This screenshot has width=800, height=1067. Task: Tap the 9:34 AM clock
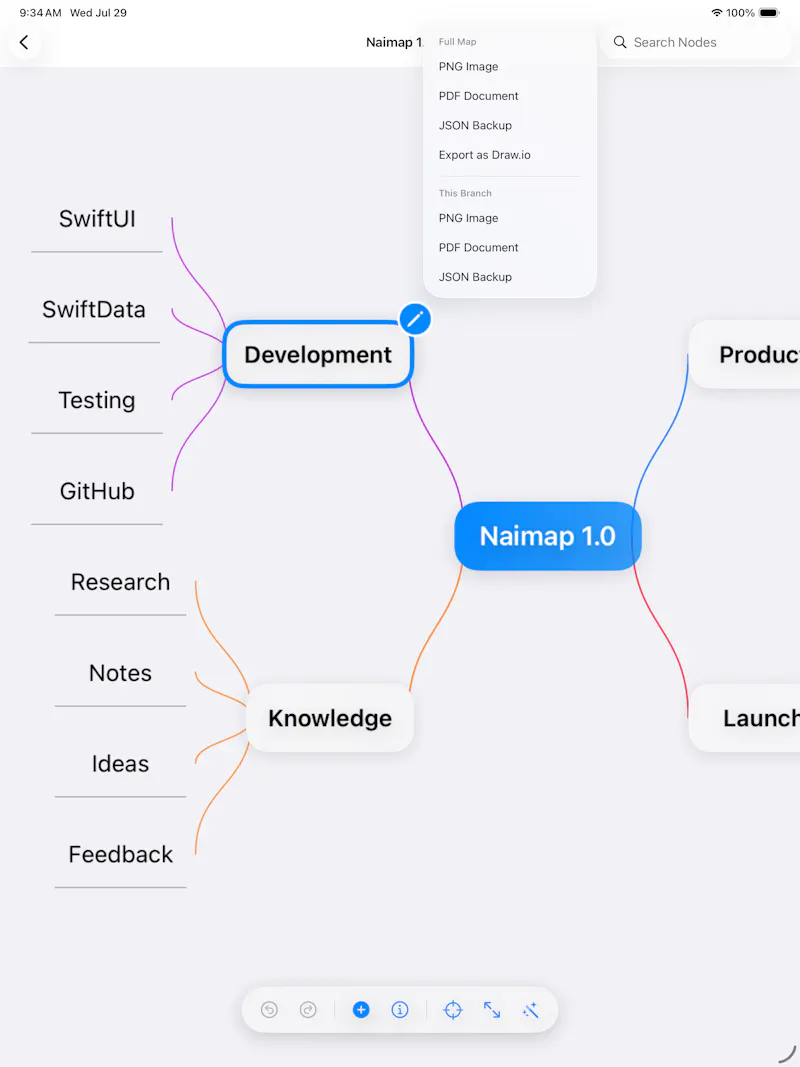pyautogui.click(x=40, y=13)
